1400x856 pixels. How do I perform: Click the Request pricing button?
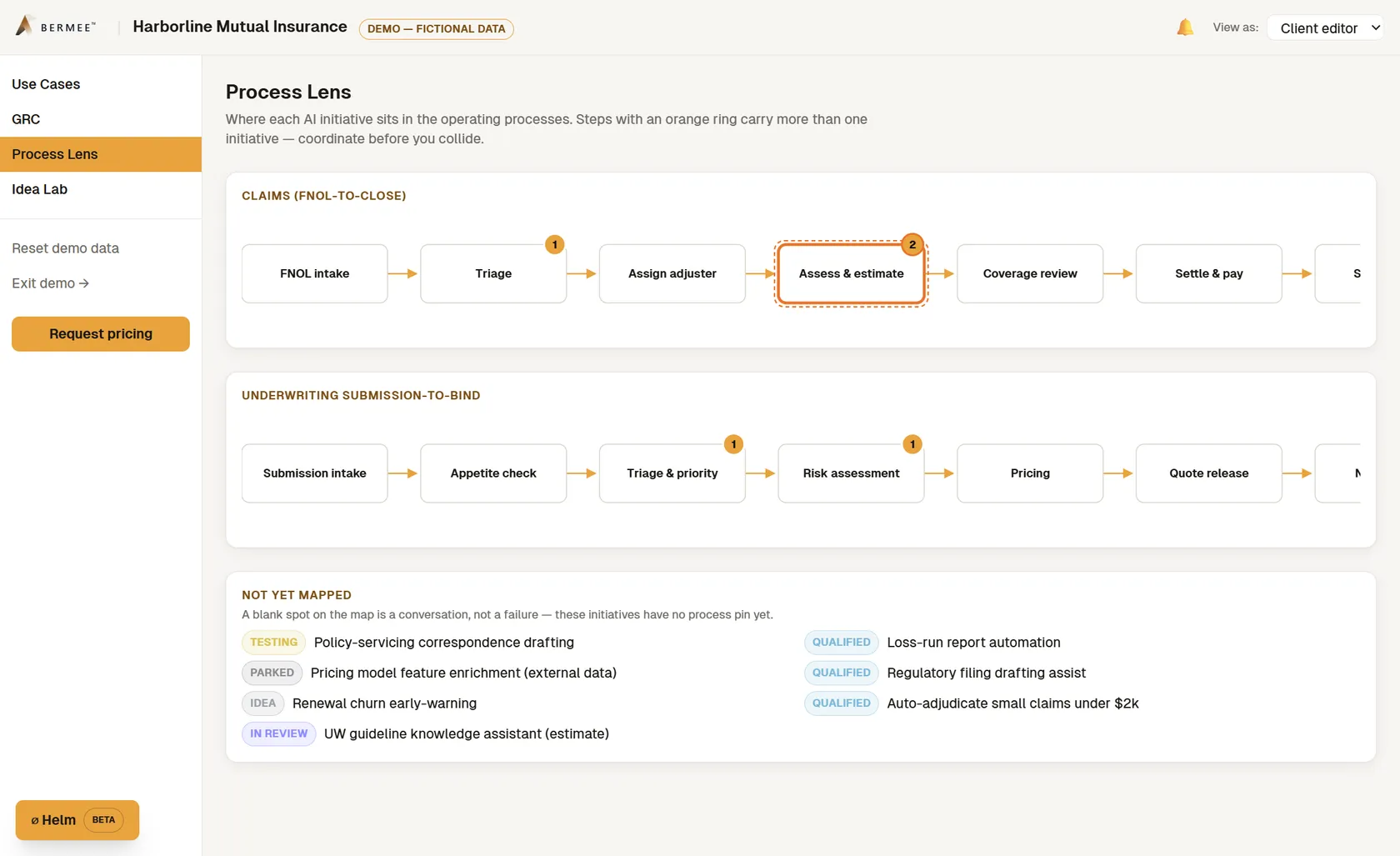pyautogui.click(x=101, y=333)
